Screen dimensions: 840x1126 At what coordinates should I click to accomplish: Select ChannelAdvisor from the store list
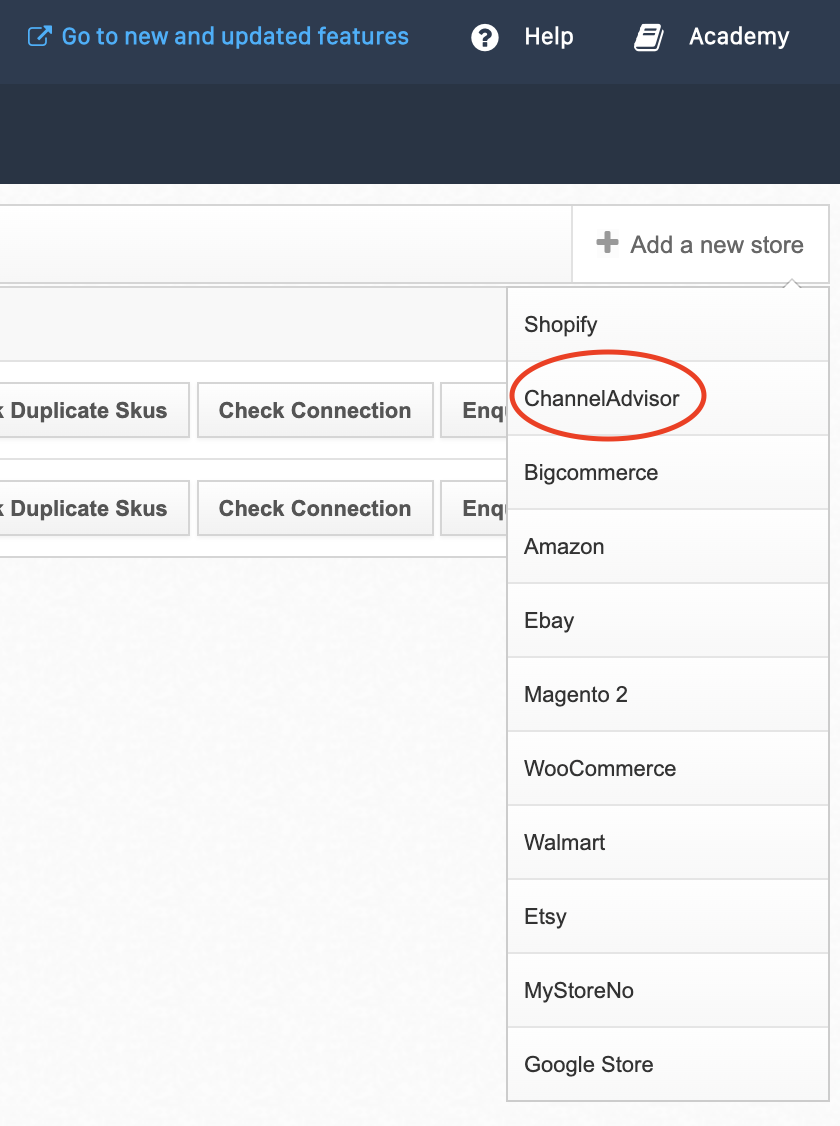(x=668, y=399)
